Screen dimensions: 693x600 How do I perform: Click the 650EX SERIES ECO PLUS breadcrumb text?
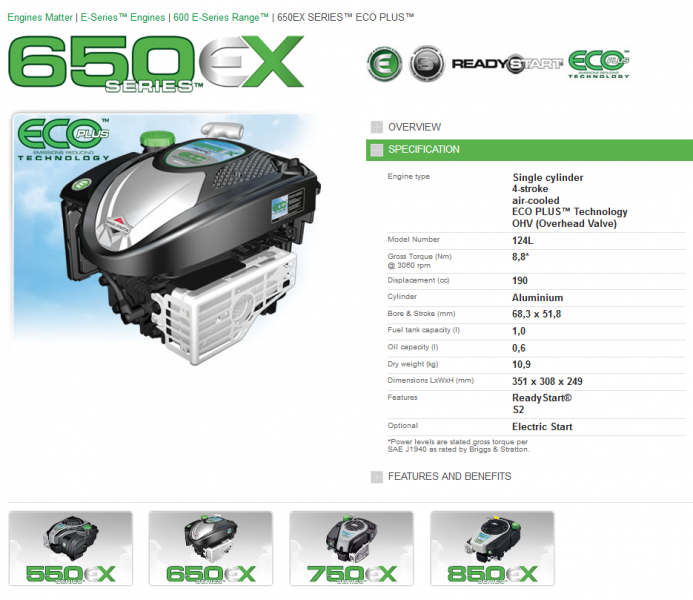(346, 17)
